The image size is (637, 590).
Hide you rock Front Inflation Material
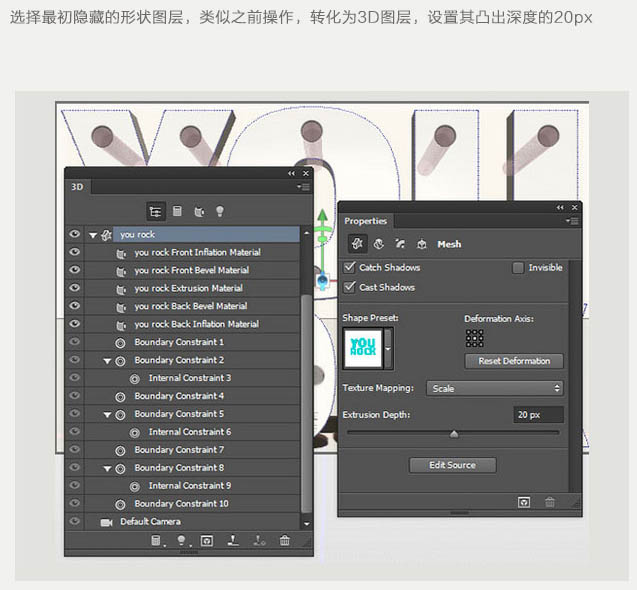74,252
